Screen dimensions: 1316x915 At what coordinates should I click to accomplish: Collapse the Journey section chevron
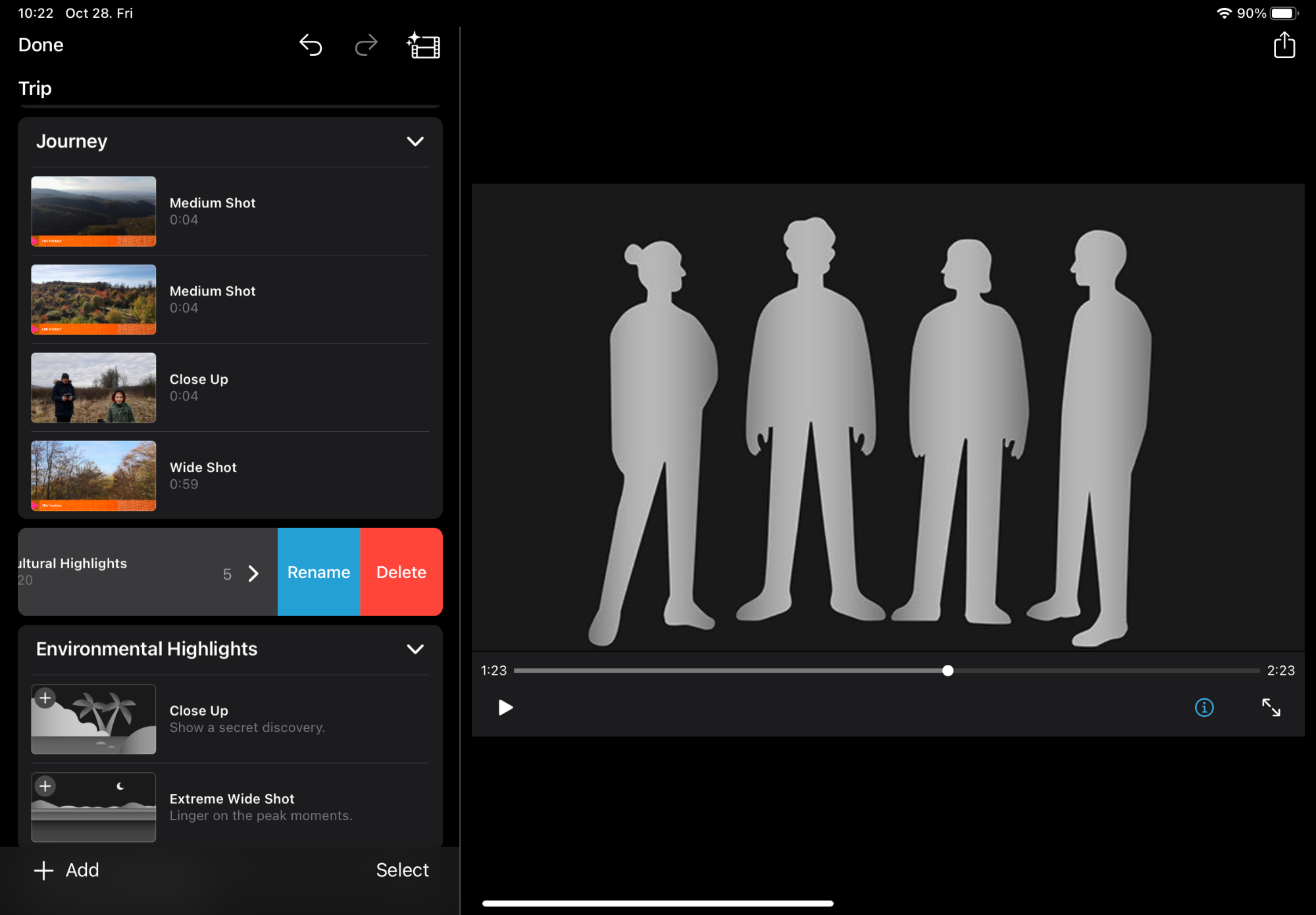415,142
